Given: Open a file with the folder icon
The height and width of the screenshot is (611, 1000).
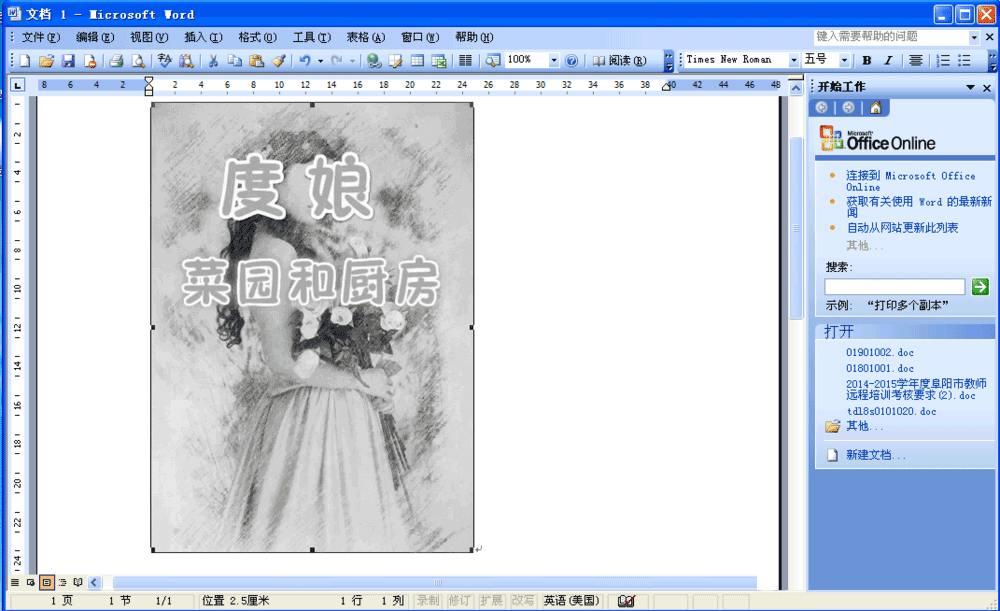Looking at the screenshot, I should (46, 61).
